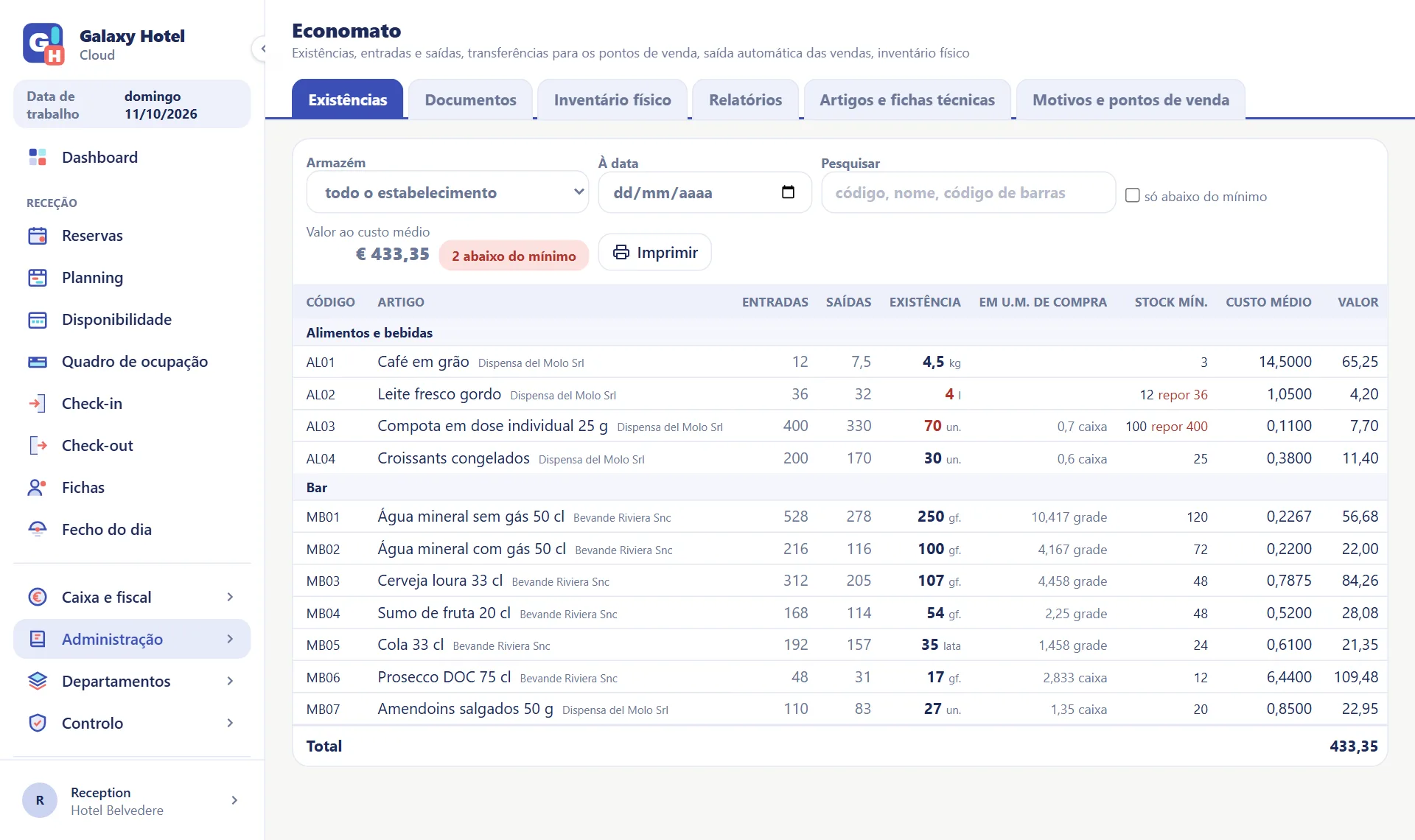Open the calendar picker in À data field
Viewport: 1415px width, 840px height.
[788, 192]
